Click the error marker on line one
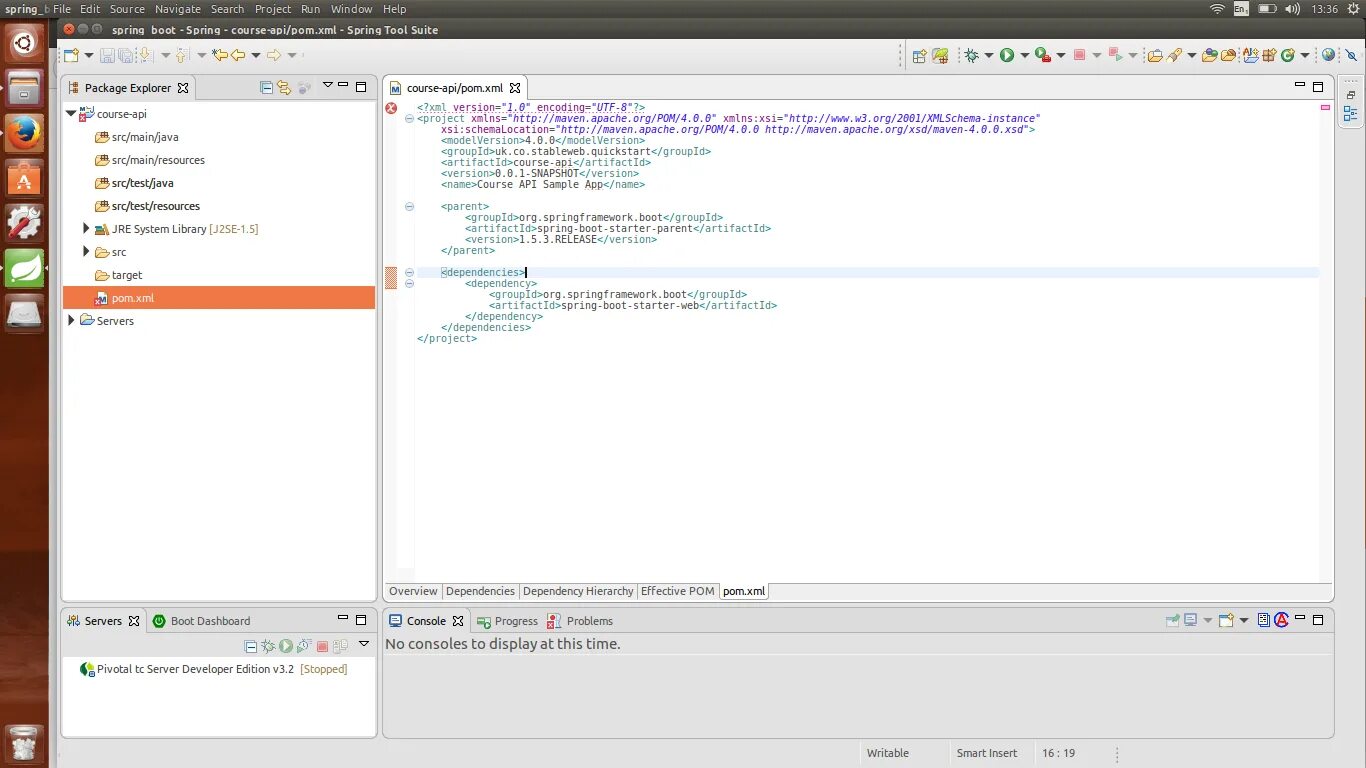 coord(391,108)
